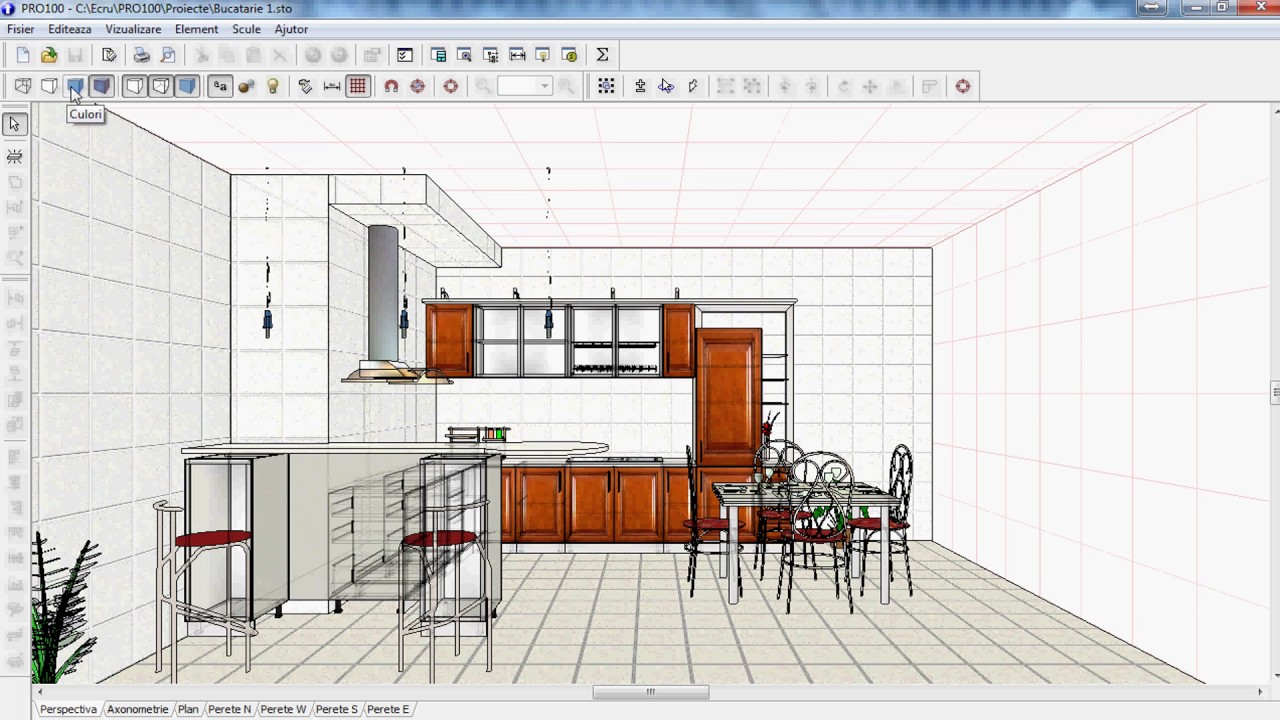This screenshot has height=720, width=1280.
Task: Click the light bulb lighting icon
Action: [272, 86]
